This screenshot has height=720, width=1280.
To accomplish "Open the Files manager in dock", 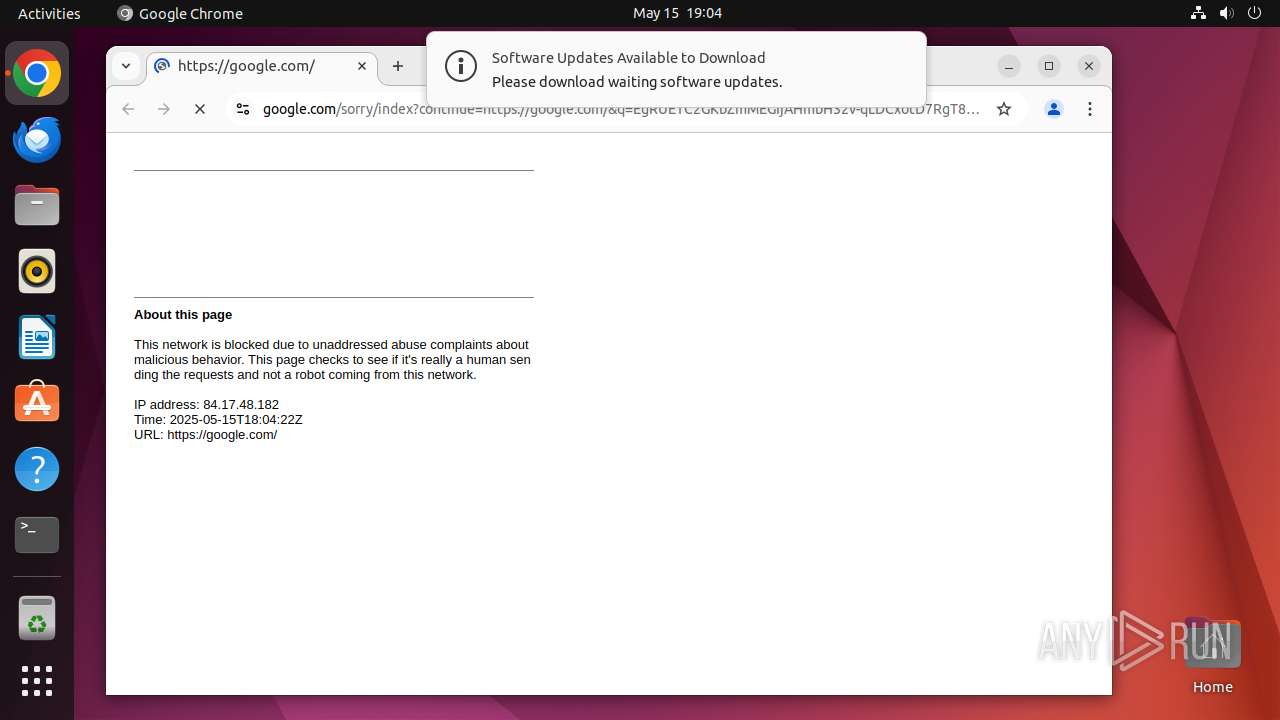I will pos(37,206).
